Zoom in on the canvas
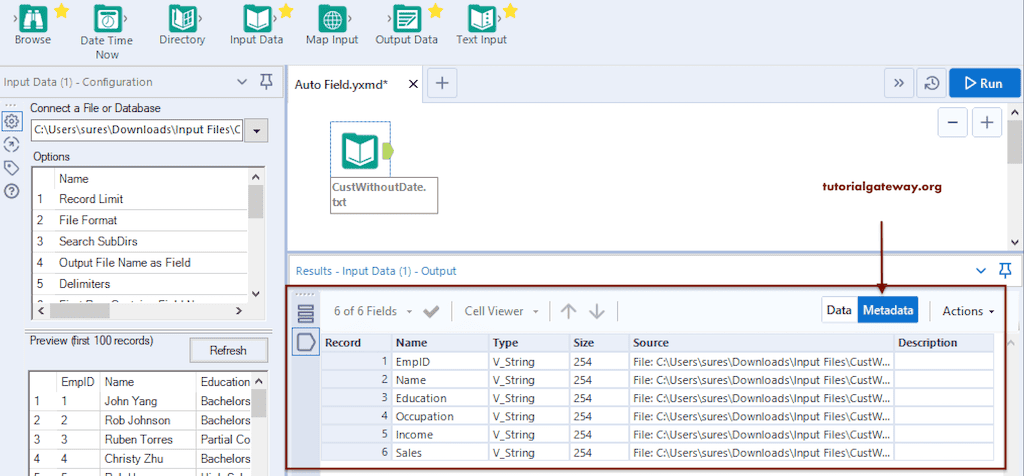Viewport: 1024px width, 476px height. pos(987,122)
